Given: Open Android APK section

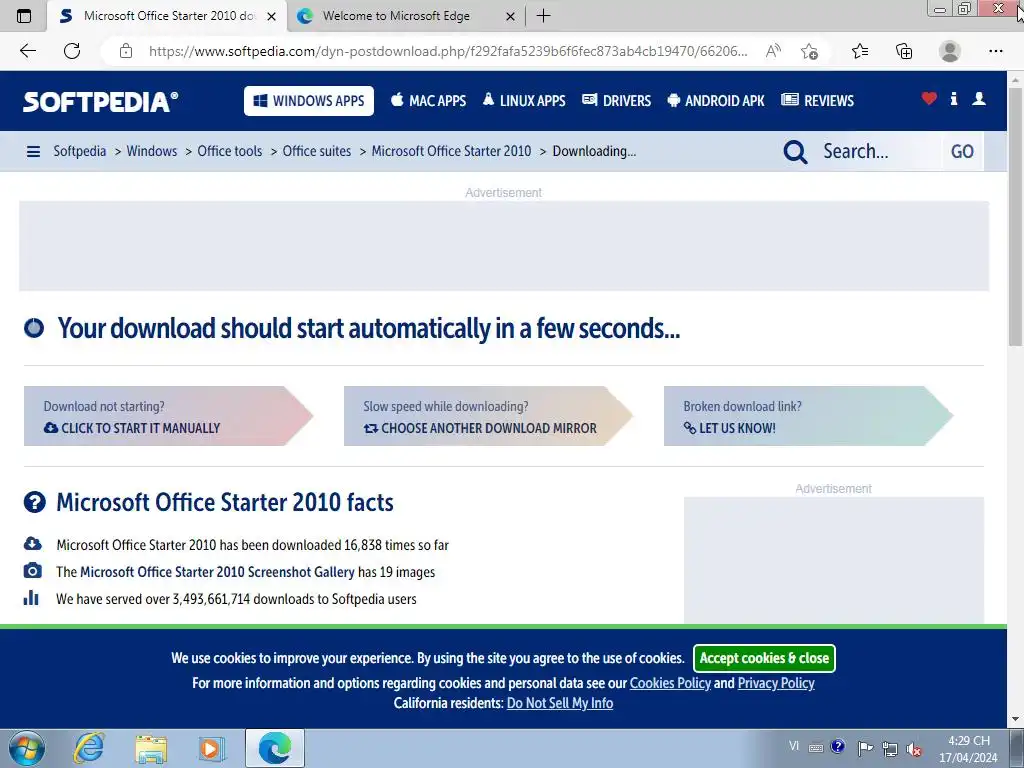Looking at the screenshot, I should click(x=716, y=101).
